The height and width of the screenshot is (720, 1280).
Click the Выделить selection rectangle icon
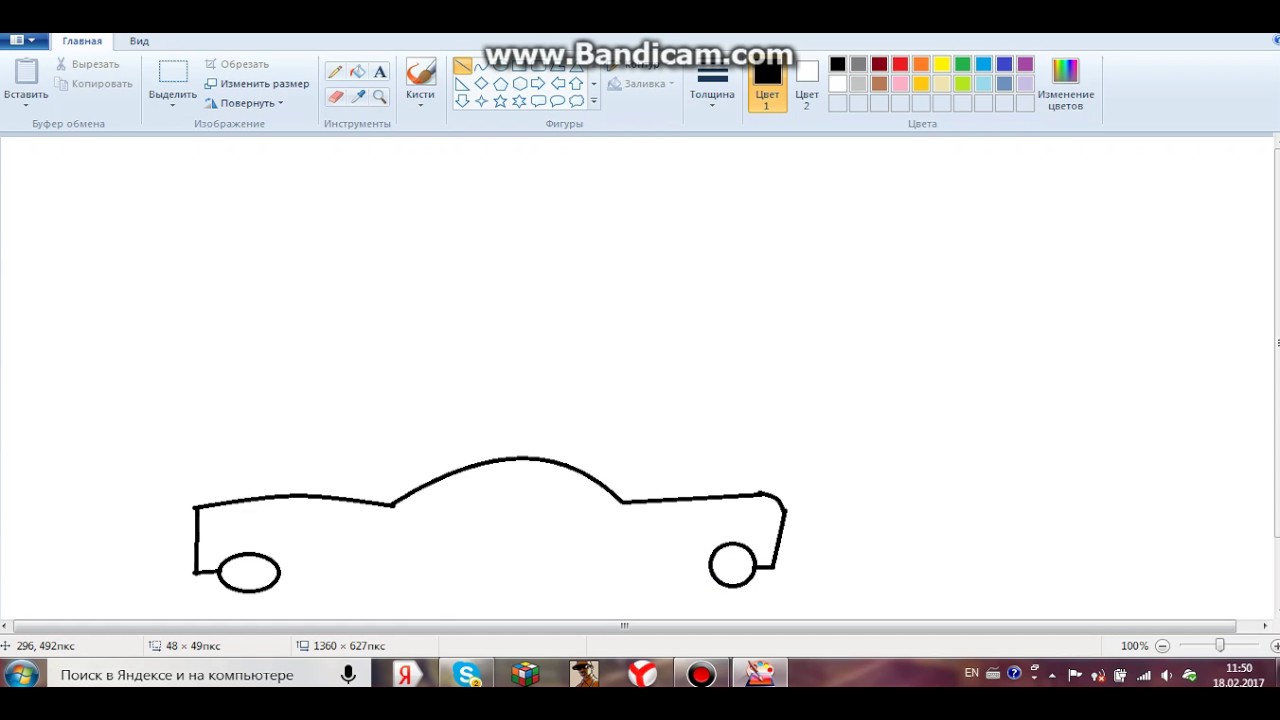(173, 72)
